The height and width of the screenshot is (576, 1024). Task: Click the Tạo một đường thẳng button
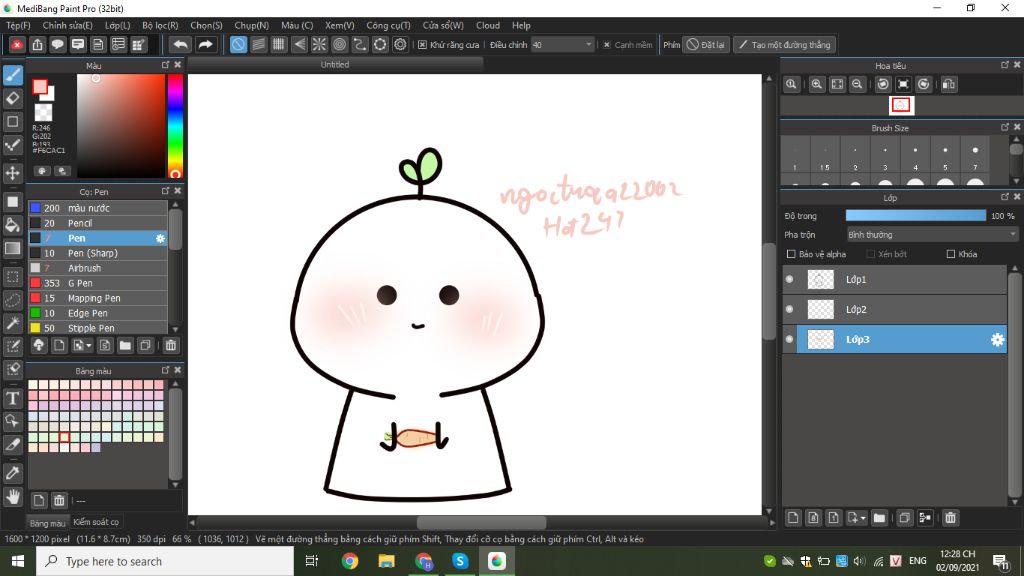pyautogui.click(x=783, y=45)
